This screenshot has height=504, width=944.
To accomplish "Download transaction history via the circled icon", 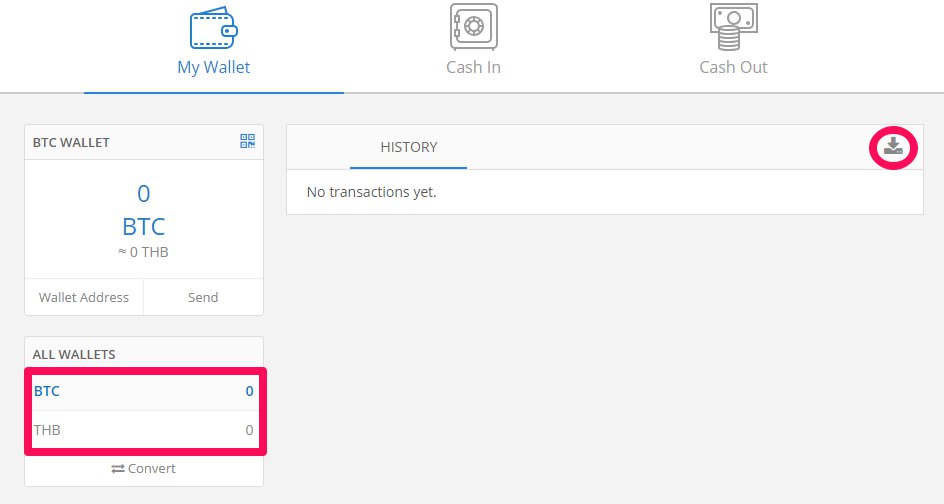I will click(893, 146).
